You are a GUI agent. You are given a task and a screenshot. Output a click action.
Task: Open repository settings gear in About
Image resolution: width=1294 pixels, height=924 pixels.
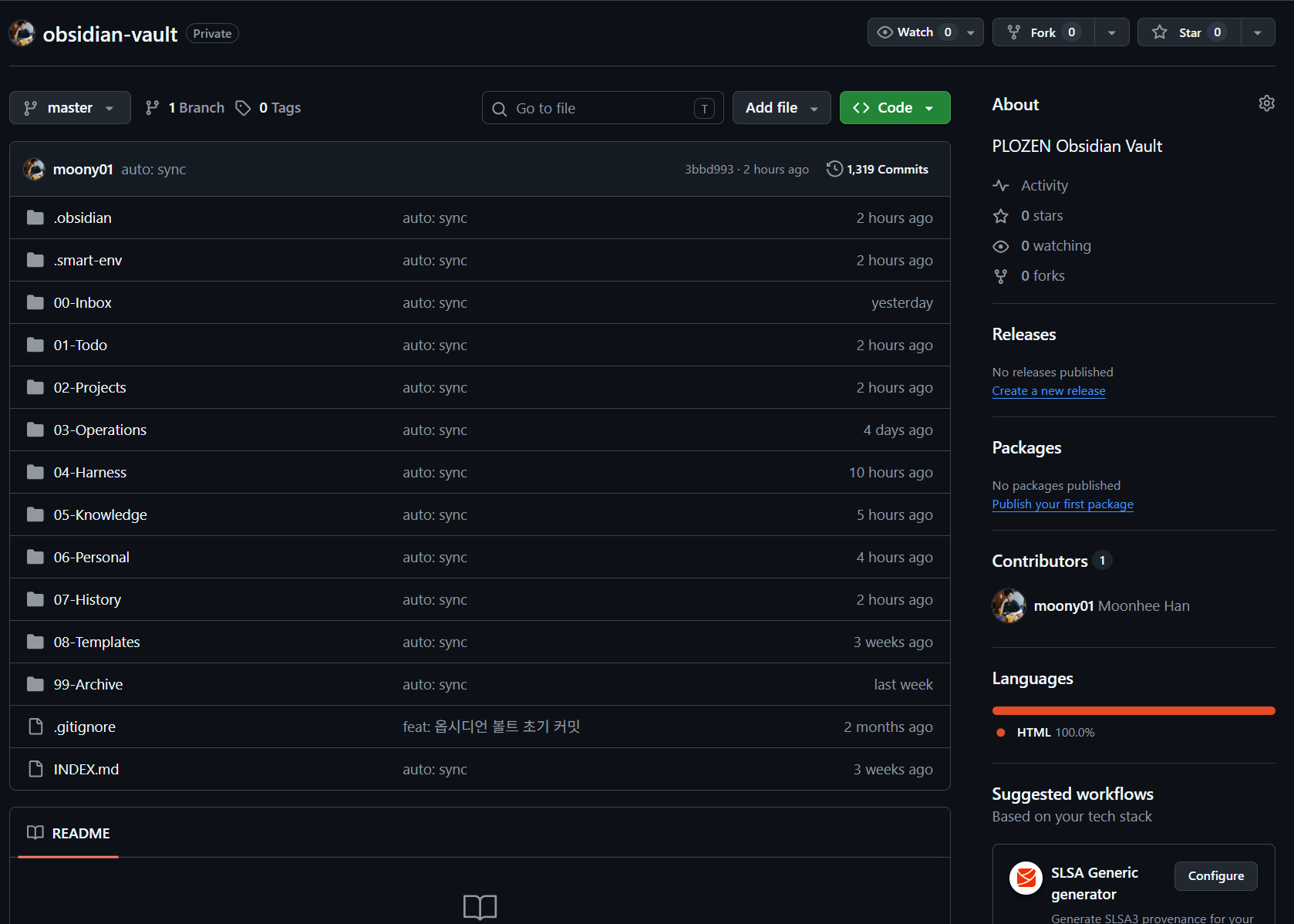coord(1266,103)
